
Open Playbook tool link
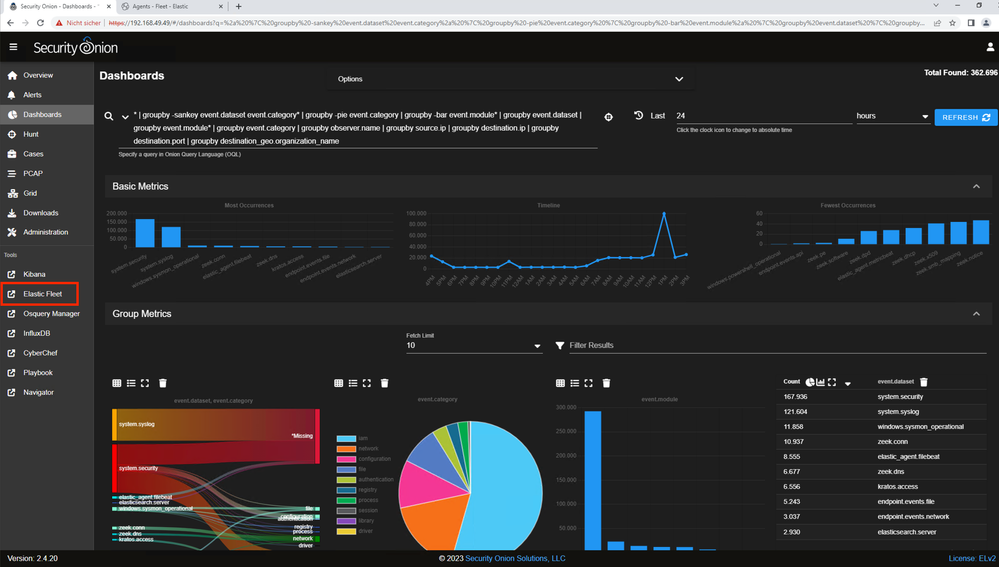(47, 373)
